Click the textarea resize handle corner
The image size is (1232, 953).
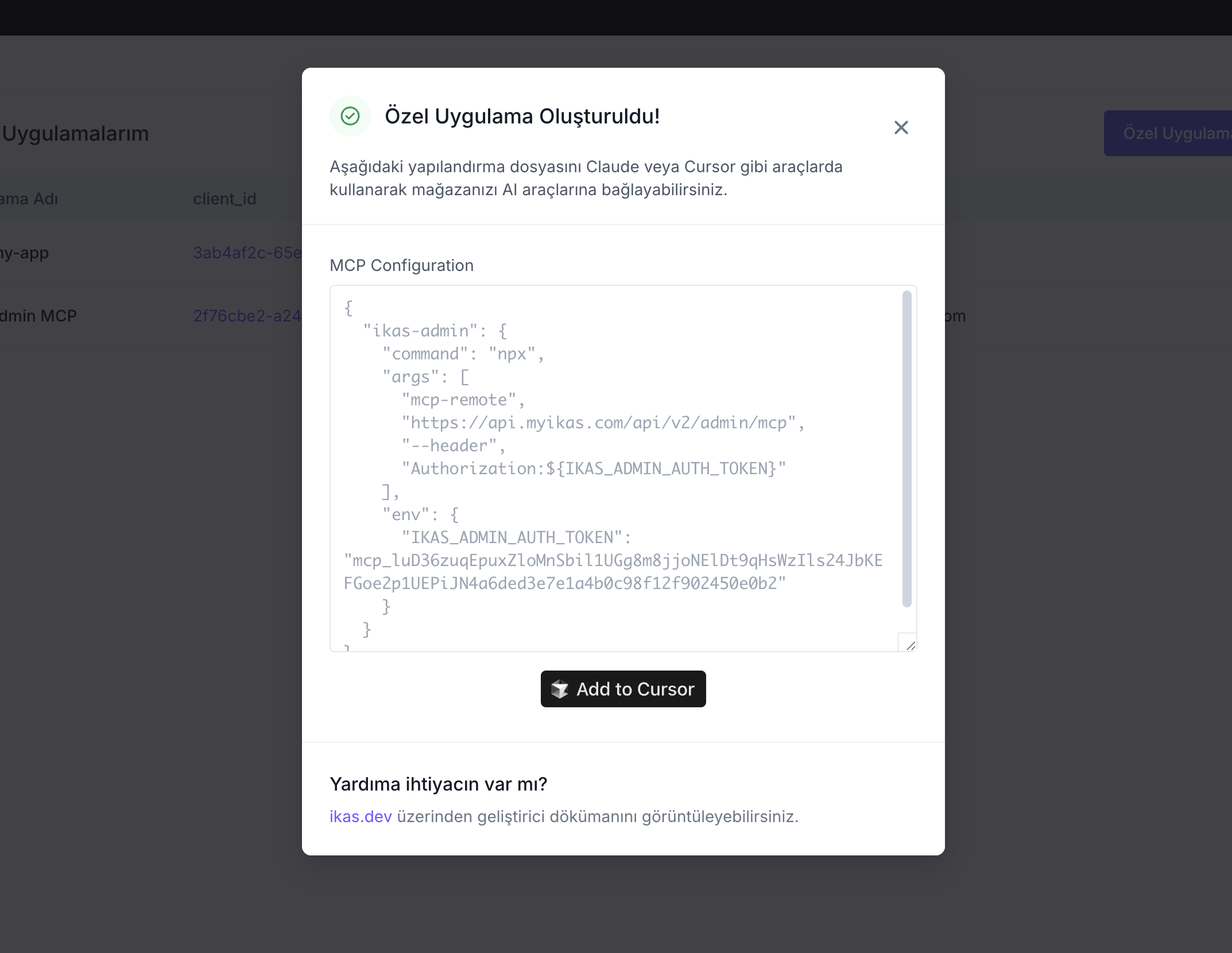(910, 645)
